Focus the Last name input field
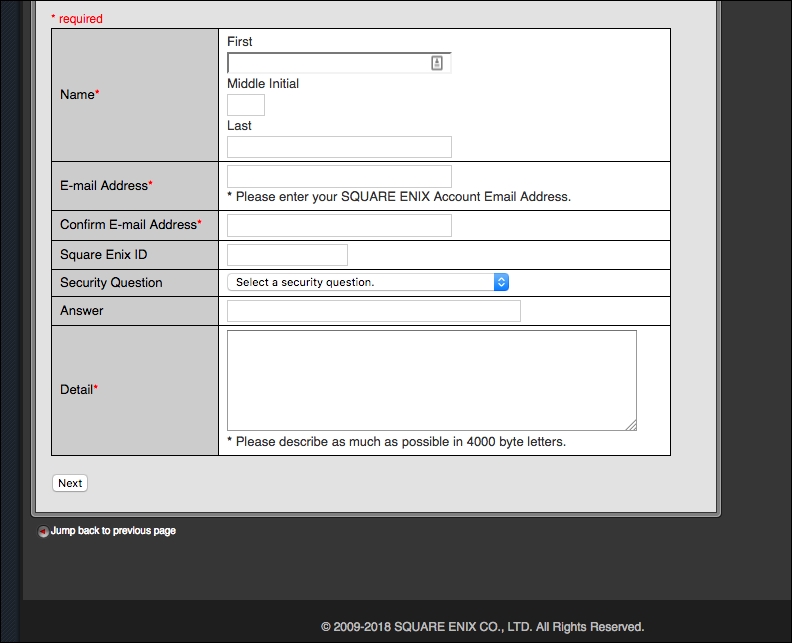This screenshot has height=643, width=792. coord(339,147)
